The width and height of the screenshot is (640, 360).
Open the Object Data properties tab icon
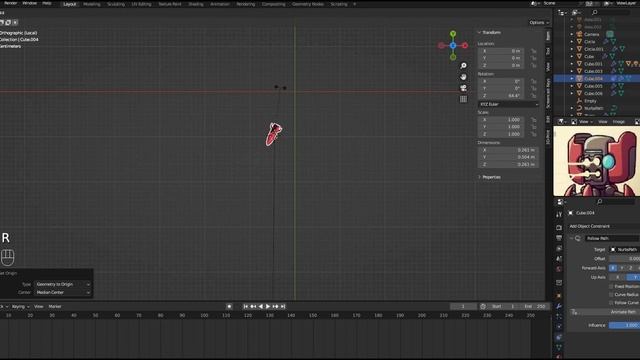559,347
